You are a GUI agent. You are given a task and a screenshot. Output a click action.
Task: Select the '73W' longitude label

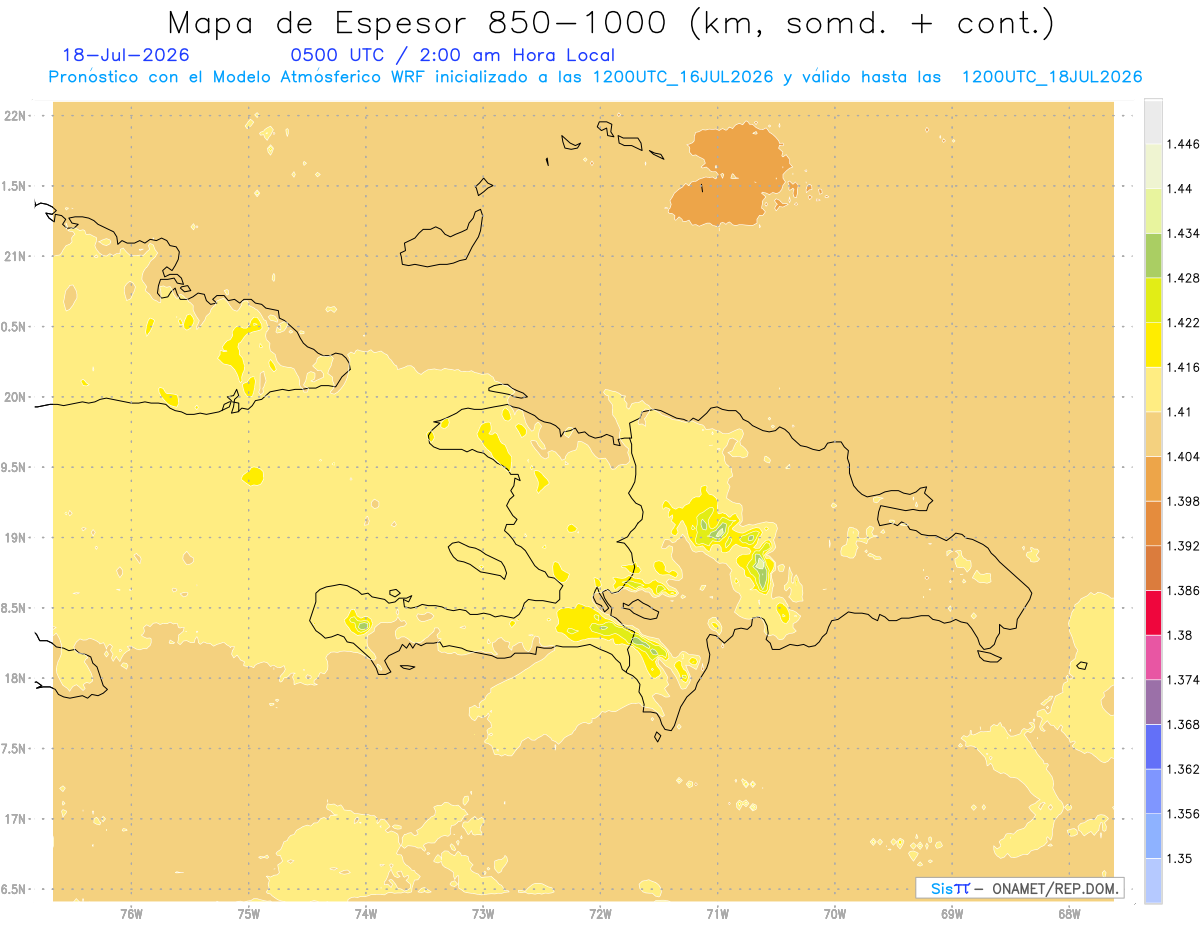pos(483,913)
